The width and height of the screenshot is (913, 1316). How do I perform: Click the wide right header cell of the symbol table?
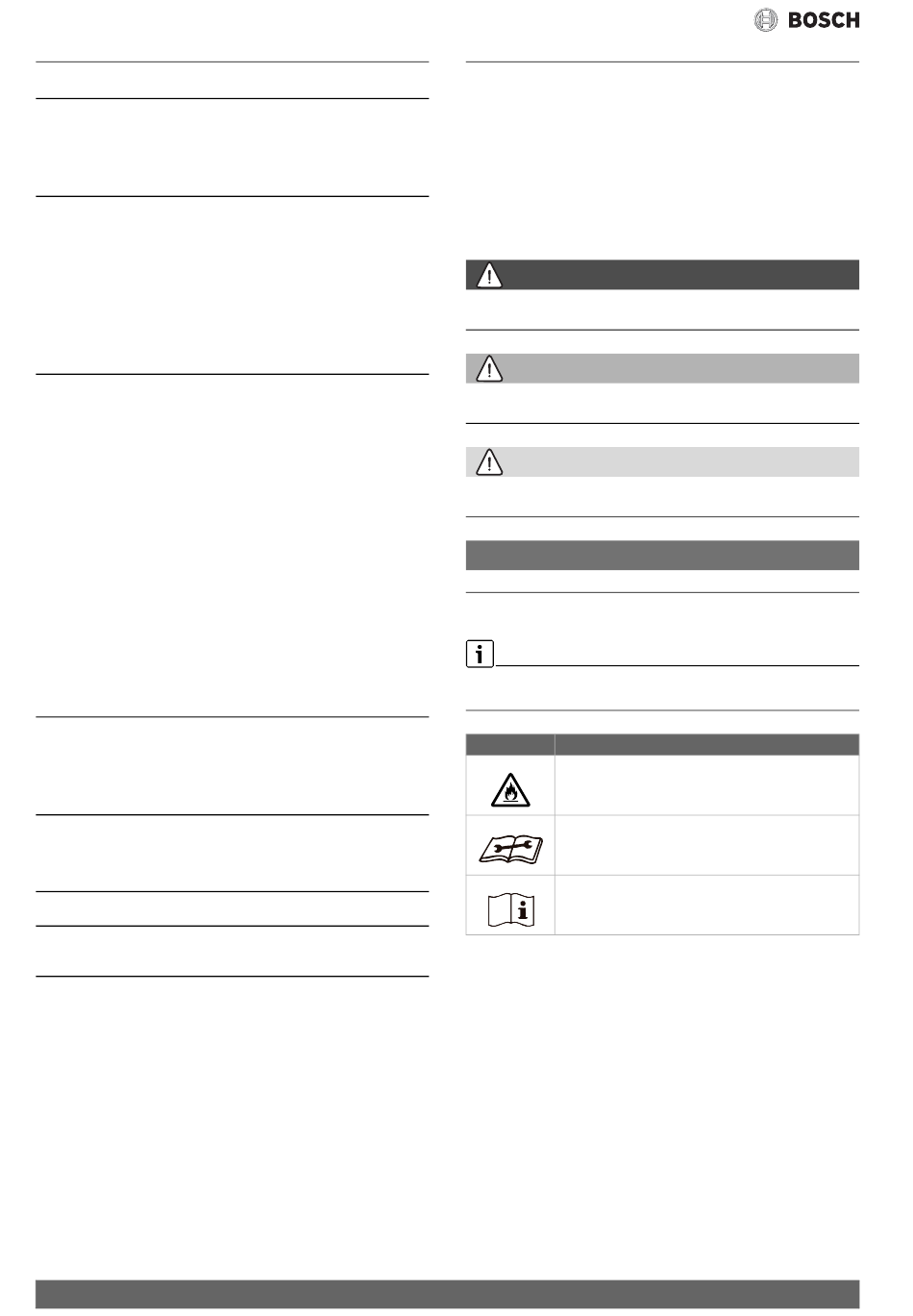click(x=706, y=744)
